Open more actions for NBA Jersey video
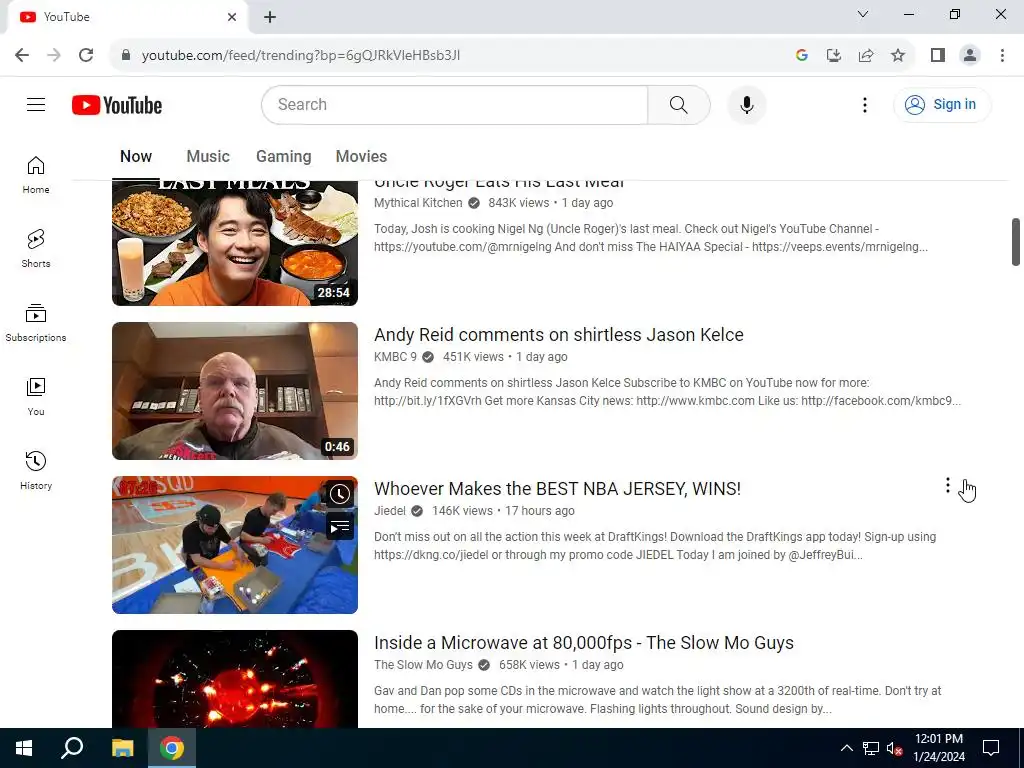The height and width of the screenshot is (768, 1024). click(948, 485)
